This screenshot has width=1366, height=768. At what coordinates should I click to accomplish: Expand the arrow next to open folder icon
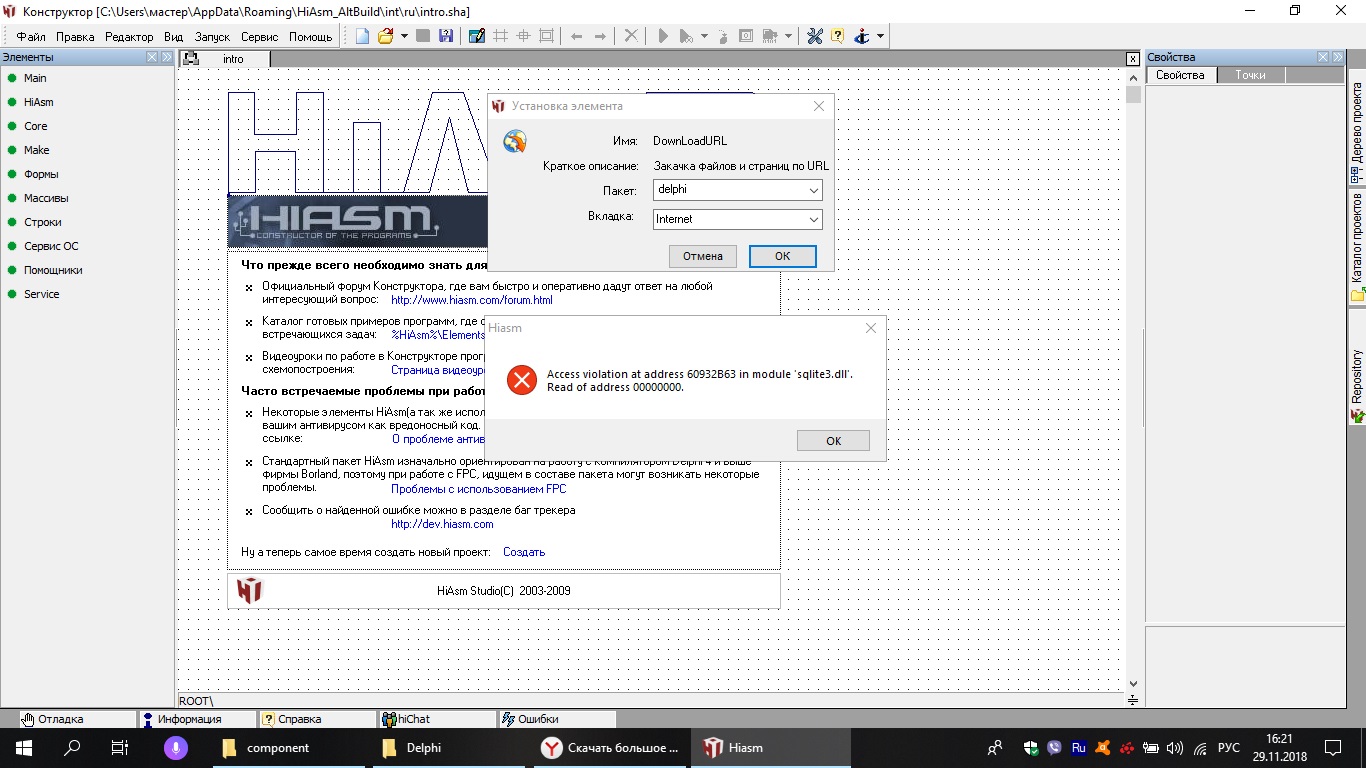point(404,36)
